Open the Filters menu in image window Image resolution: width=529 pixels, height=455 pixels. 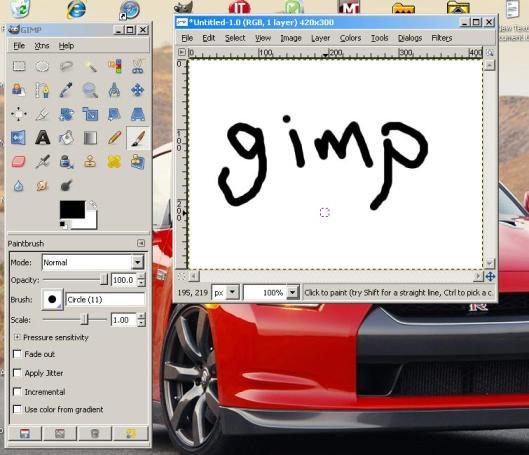pyautogui.click(x=442, y=38)
